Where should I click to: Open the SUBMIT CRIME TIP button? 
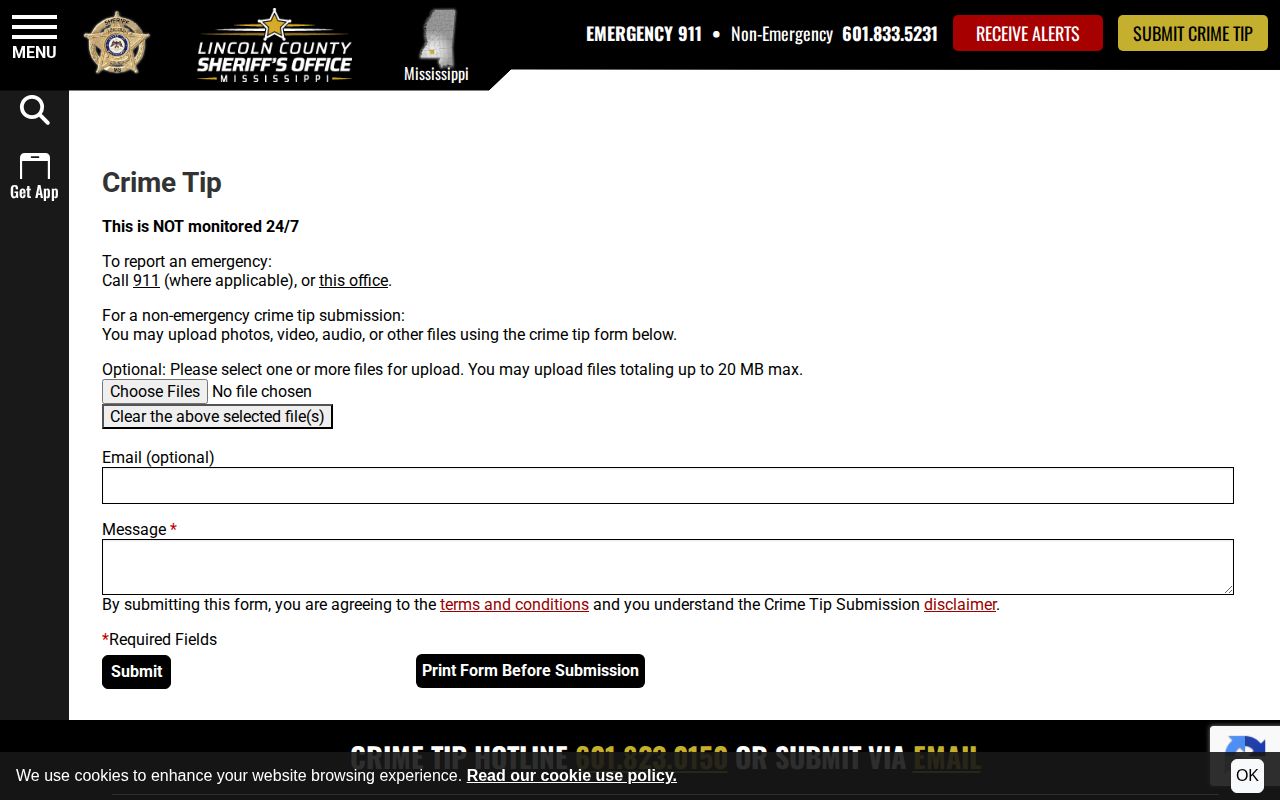pos(1192,33)
